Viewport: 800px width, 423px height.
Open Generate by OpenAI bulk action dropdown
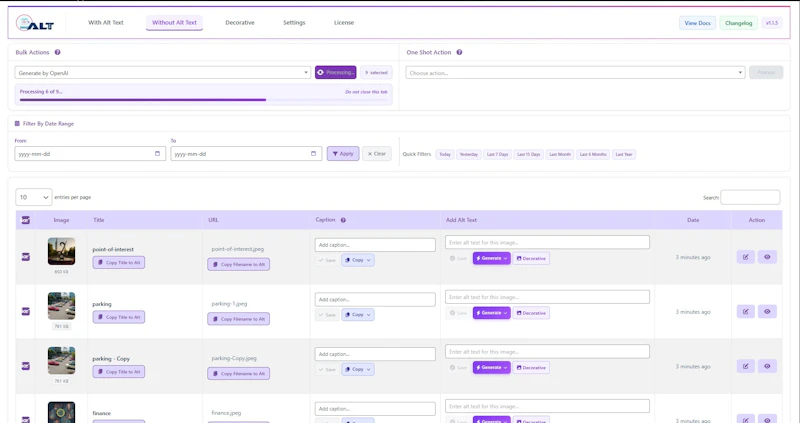[162, 72]
